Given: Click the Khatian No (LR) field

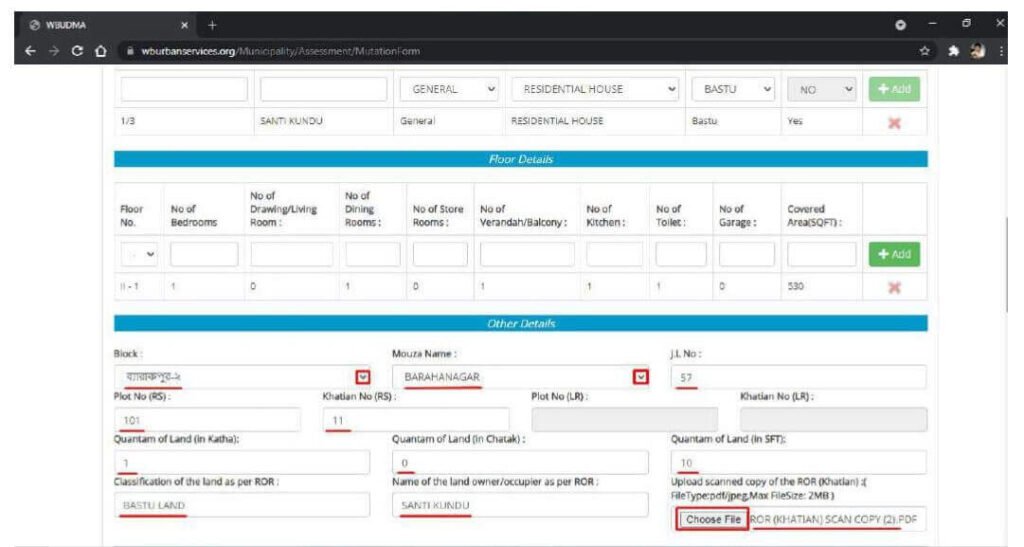Looking at the screenshot, I should (x=833, y=420).
